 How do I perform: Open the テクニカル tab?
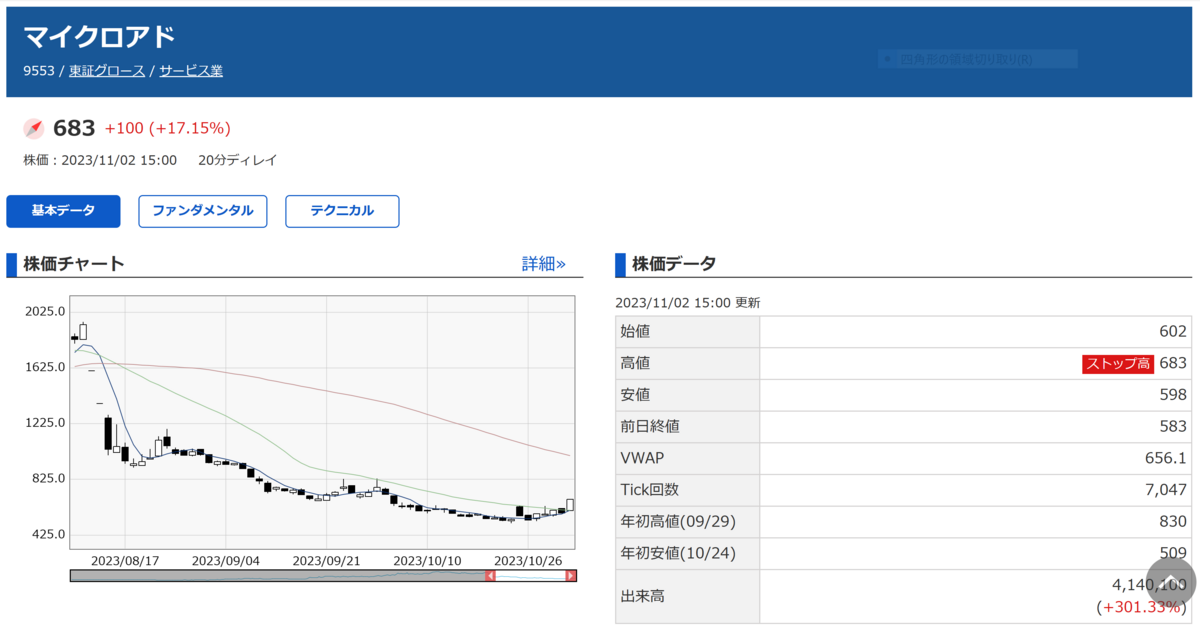(342, 211)
